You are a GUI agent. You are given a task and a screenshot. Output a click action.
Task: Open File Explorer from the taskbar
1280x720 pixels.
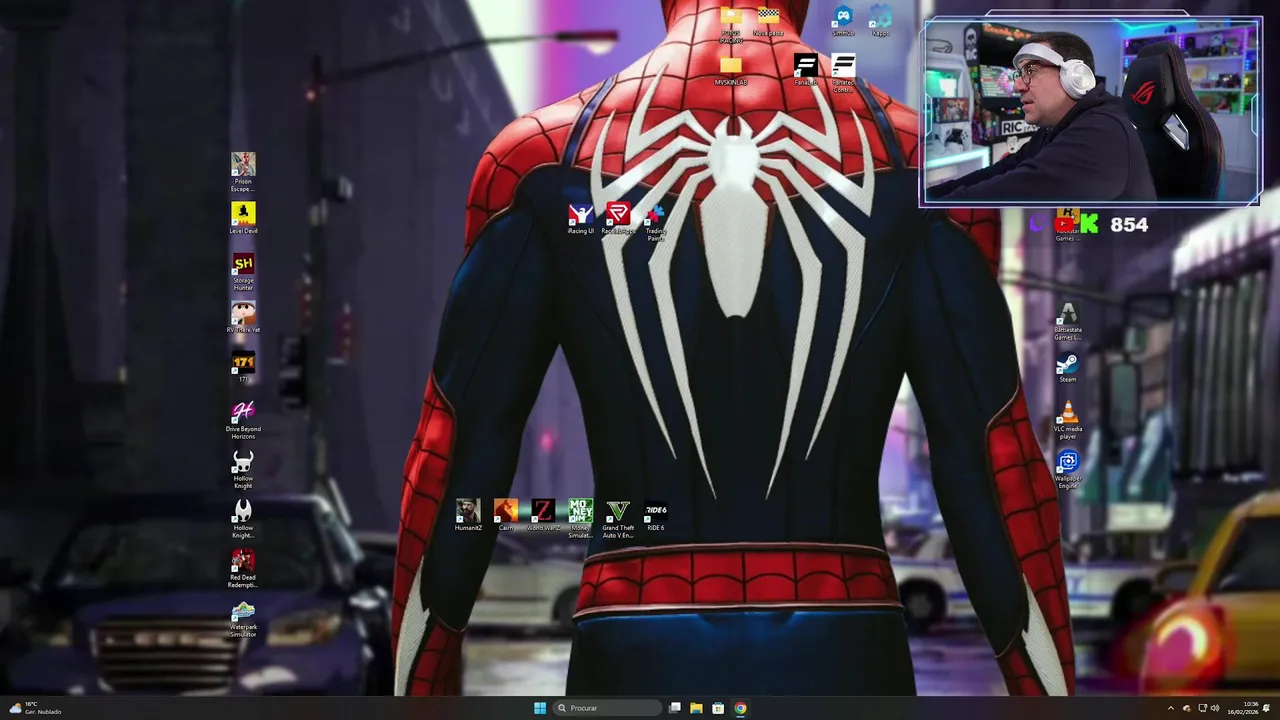(x=696, y=708)
